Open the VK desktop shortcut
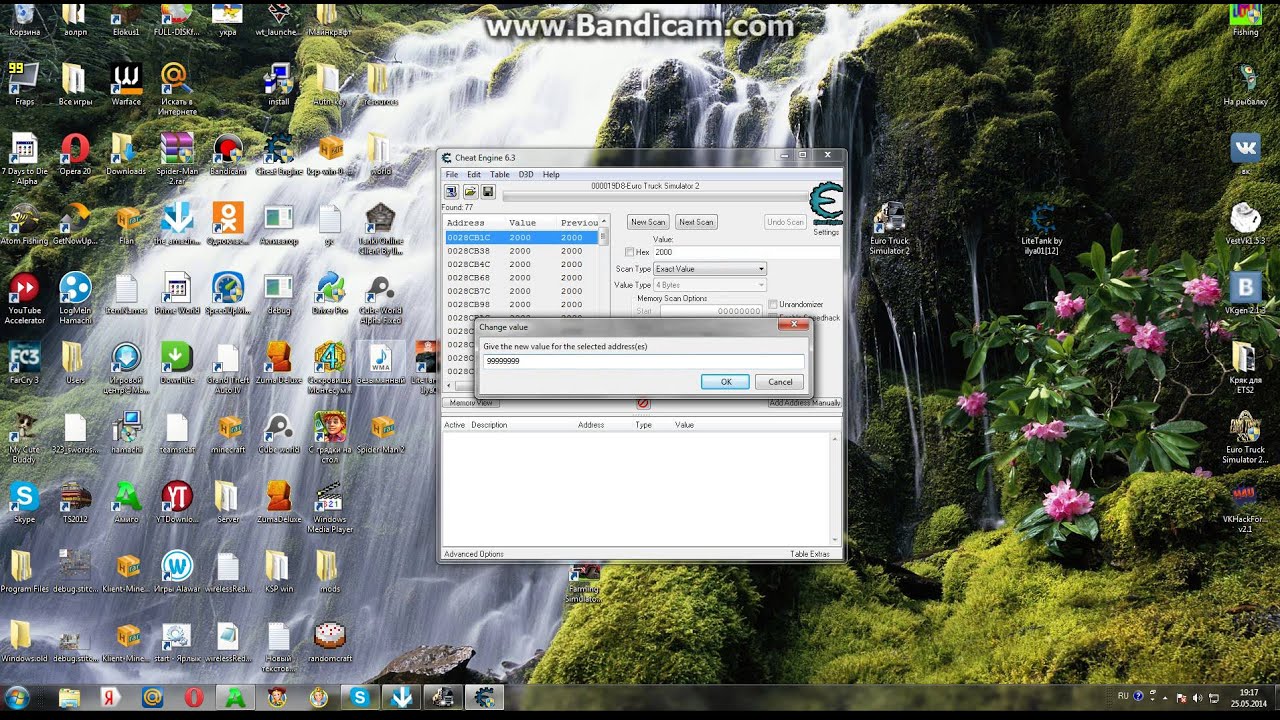Image resolution: width=1280 pixels, height=720 pixels. coord(1245,154)
